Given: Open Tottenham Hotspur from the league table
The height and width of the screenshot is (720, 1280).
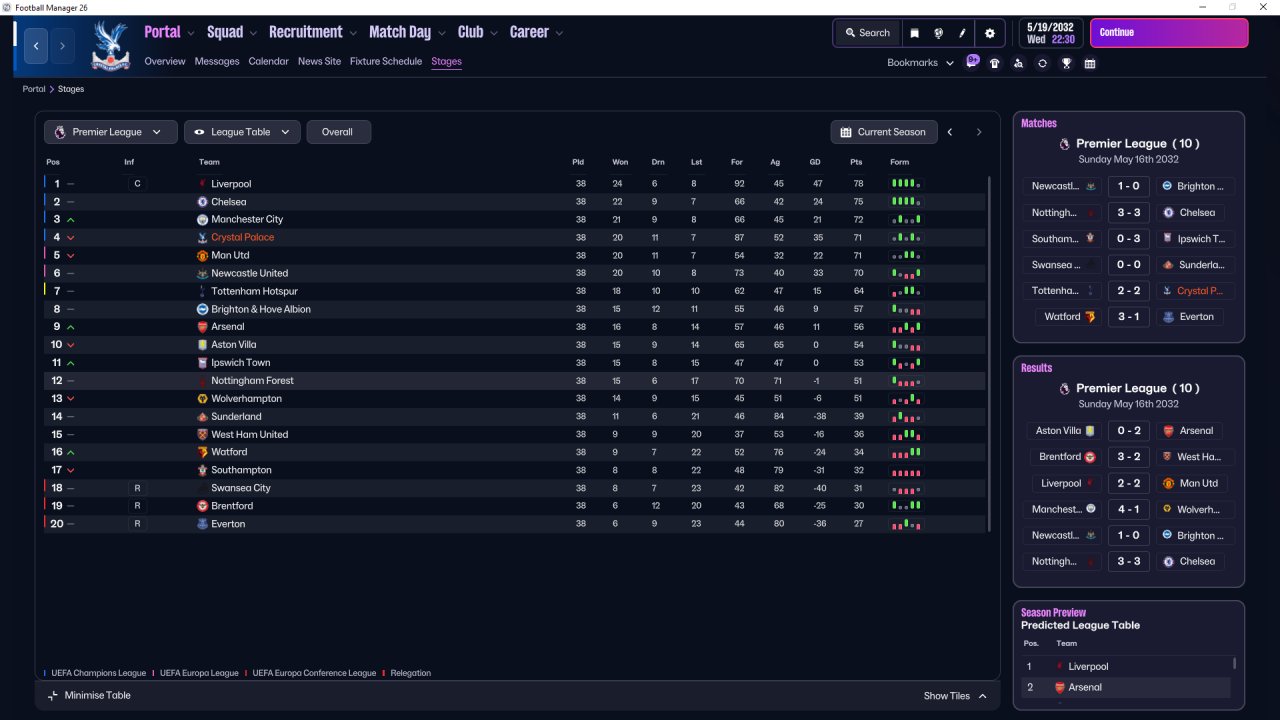Looking at the screenshot, I should (255, 291).
